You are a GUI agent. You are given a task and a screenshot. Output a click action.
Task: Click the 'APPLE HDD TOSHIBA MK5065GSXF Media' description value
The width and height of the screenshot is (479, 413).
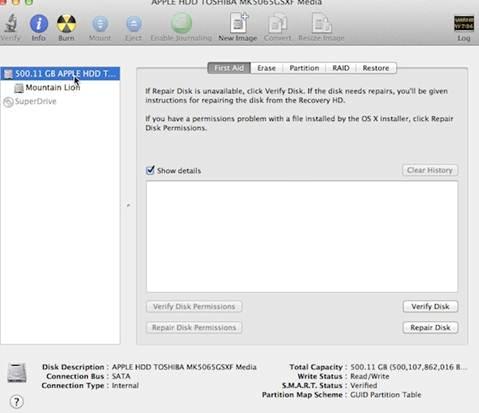tap(184, 367)
